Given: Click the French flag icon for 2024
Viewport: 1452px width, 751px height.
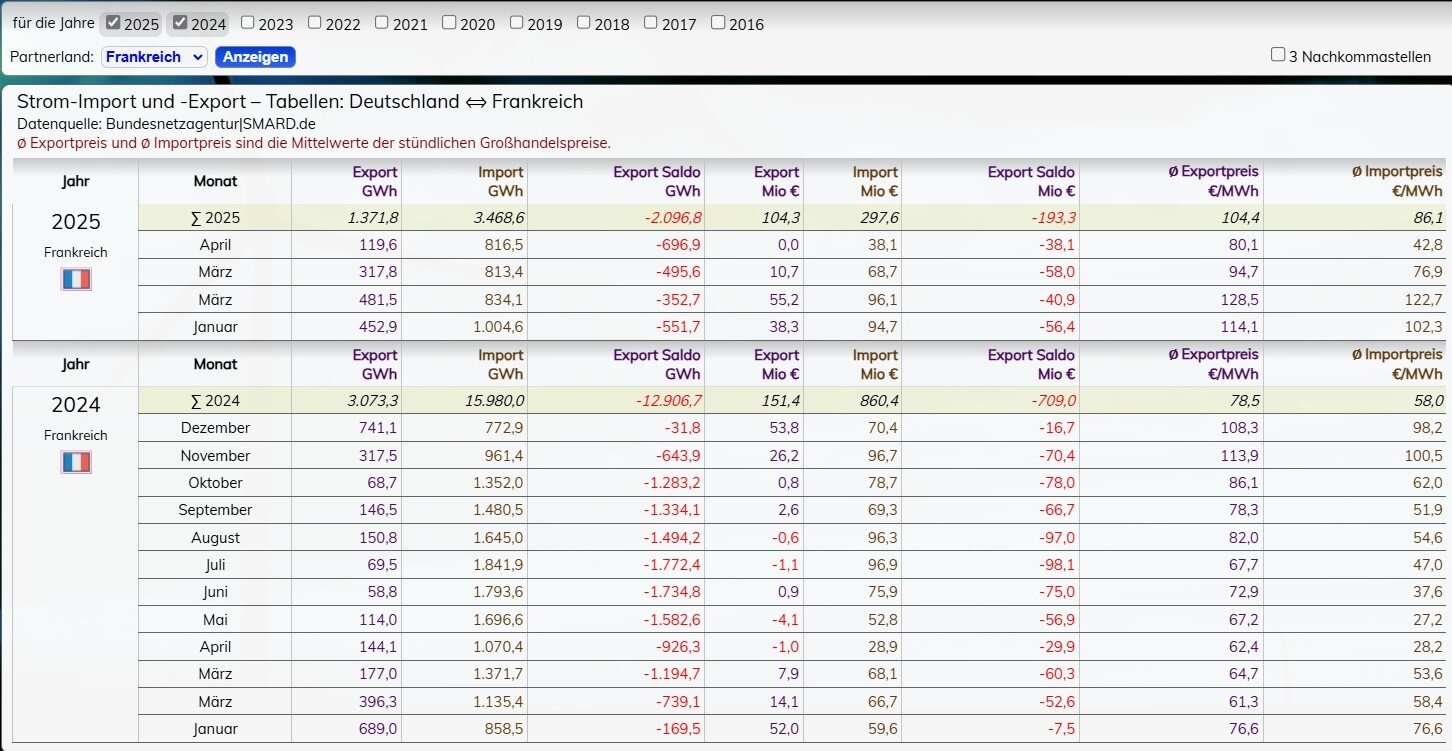Looking at the screenshot, I should pos(76,462).
